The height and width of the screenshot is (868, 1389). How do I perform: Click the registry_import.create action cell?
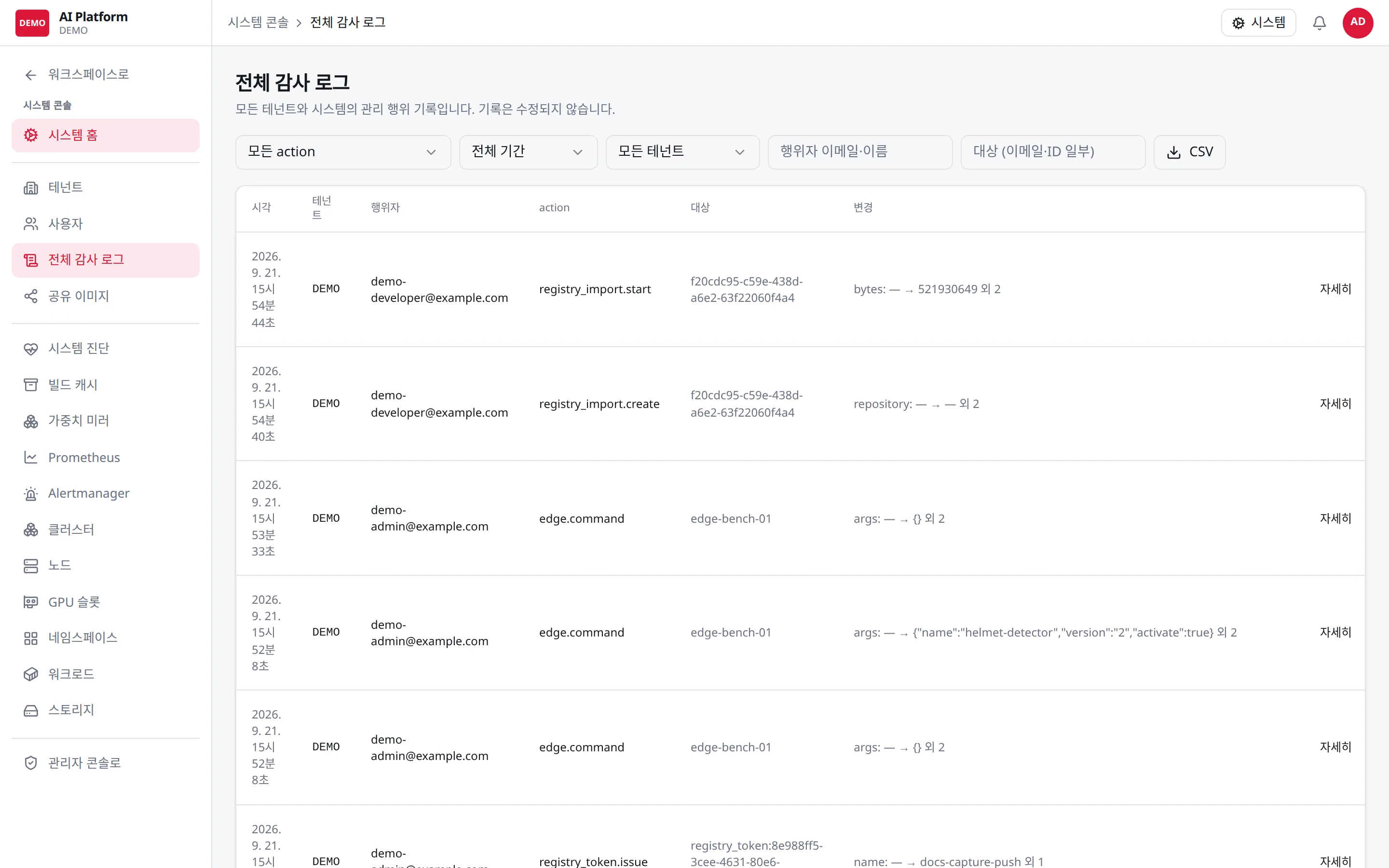[x=599, y=404]
